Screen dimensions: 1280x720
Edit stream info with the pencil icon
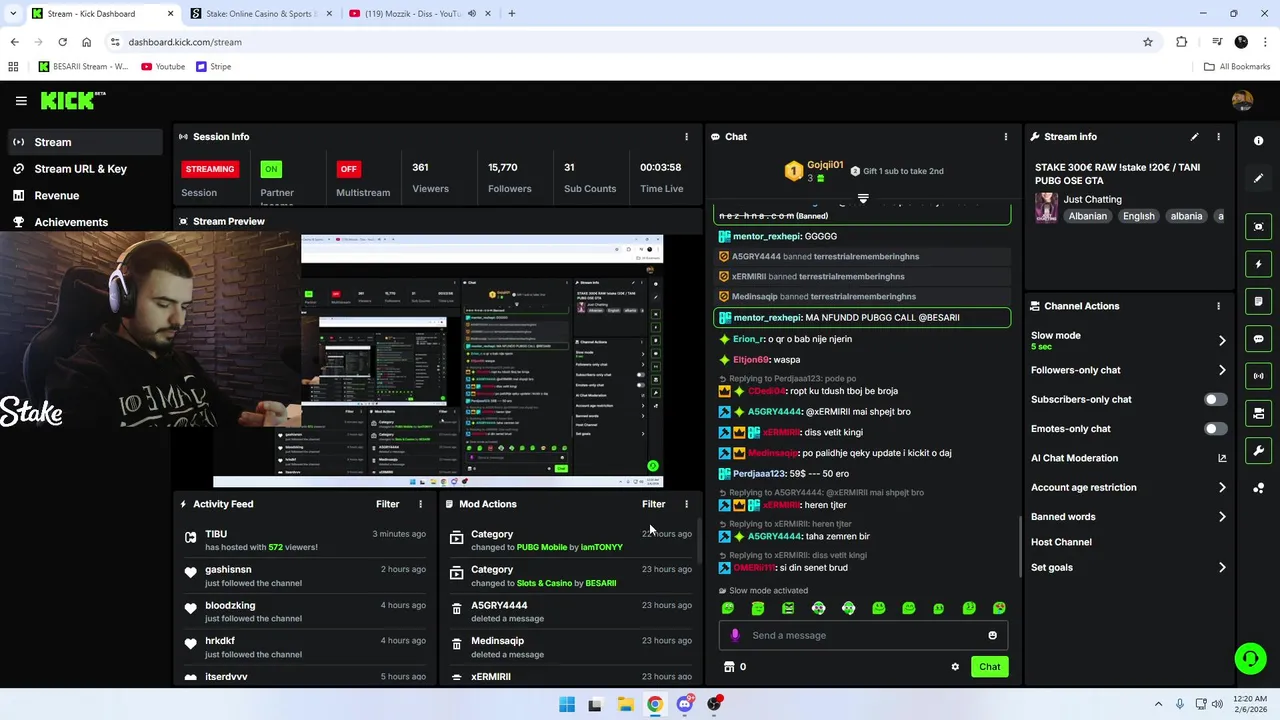(1194, 137)
